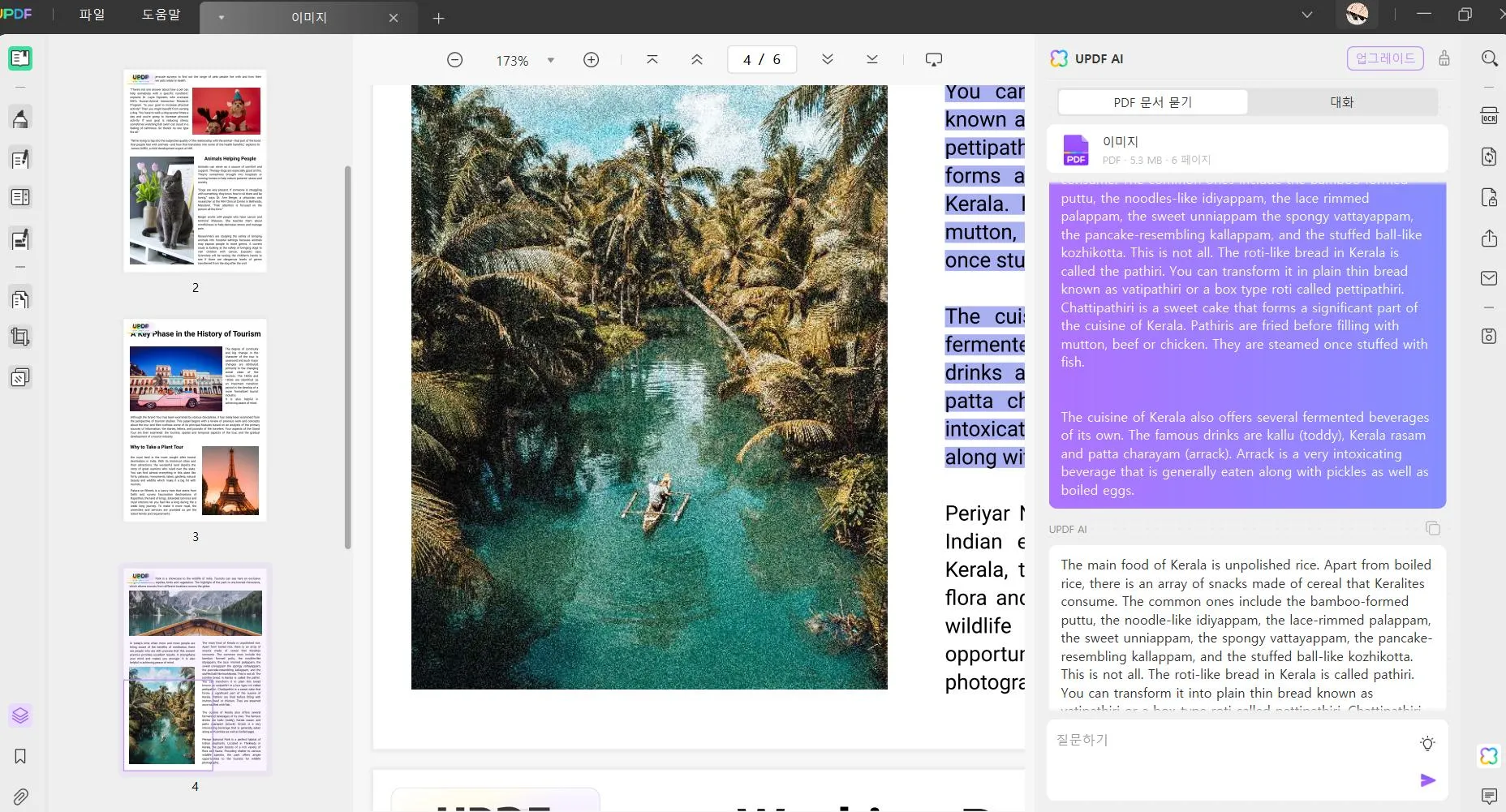1506x812 pixels.
Task: Open the Protect PDF lock tool
Action: coord(1489,197)
